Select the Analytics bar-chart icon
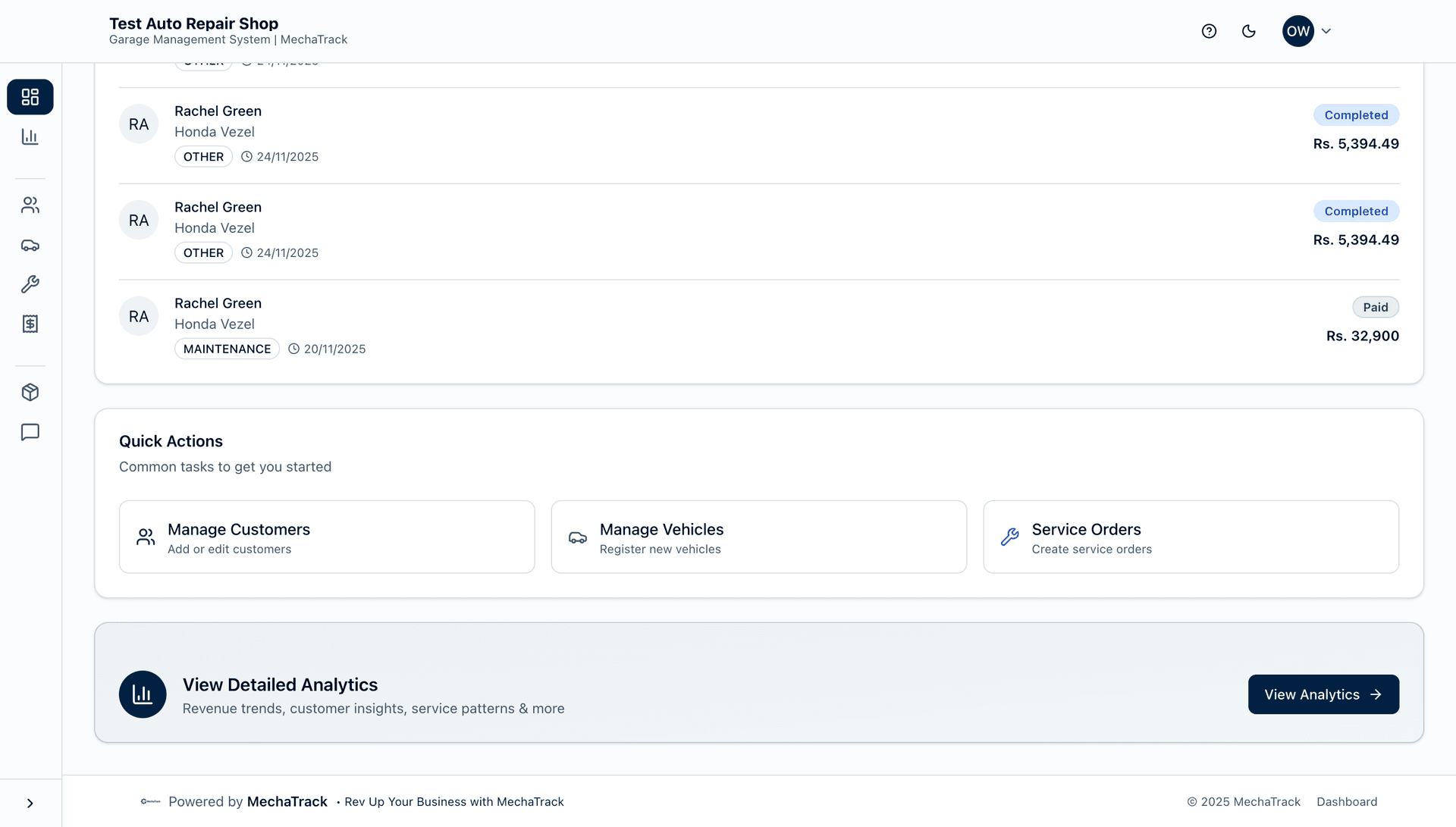Screen dimensions: 1456x827 [x=30, y=136]
